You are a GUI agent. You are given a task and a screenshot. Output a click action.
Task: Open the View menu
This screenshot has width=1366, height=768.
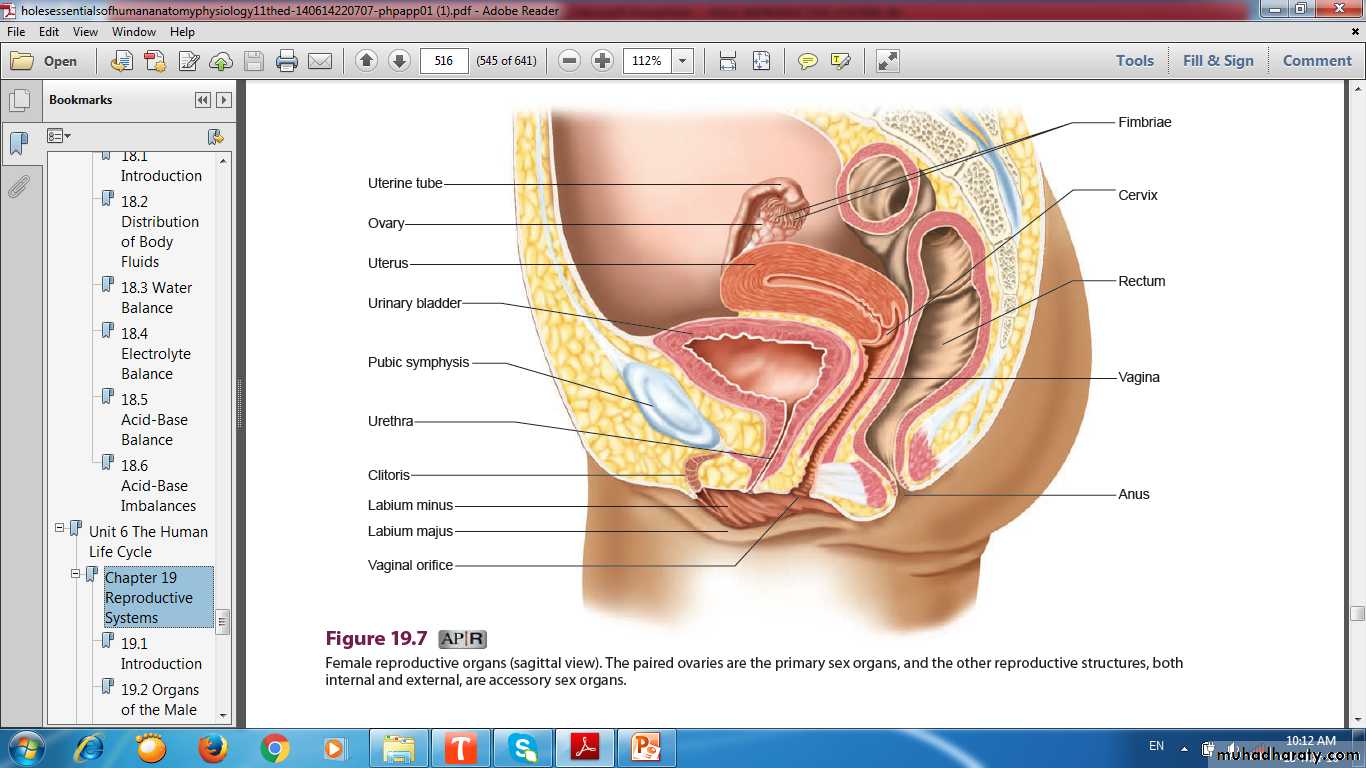[85, 32]
